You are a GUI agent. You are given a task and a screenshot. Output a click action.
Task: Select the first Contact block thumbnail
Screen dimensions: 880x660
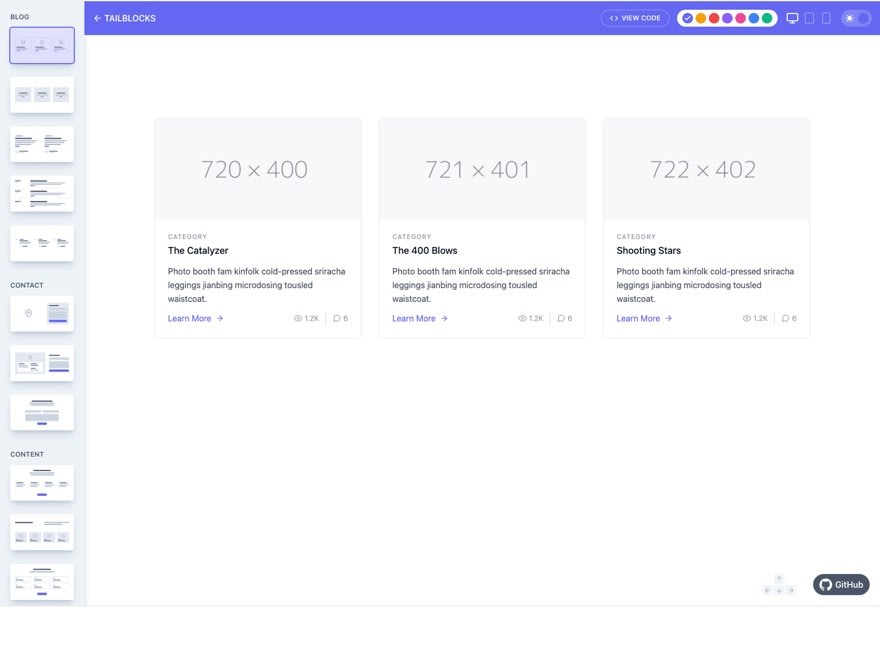click(42, 313)
